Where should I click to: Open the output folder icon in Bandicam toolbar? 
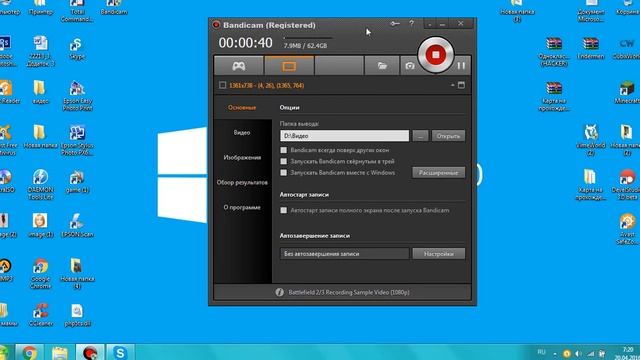pos(382,66)
